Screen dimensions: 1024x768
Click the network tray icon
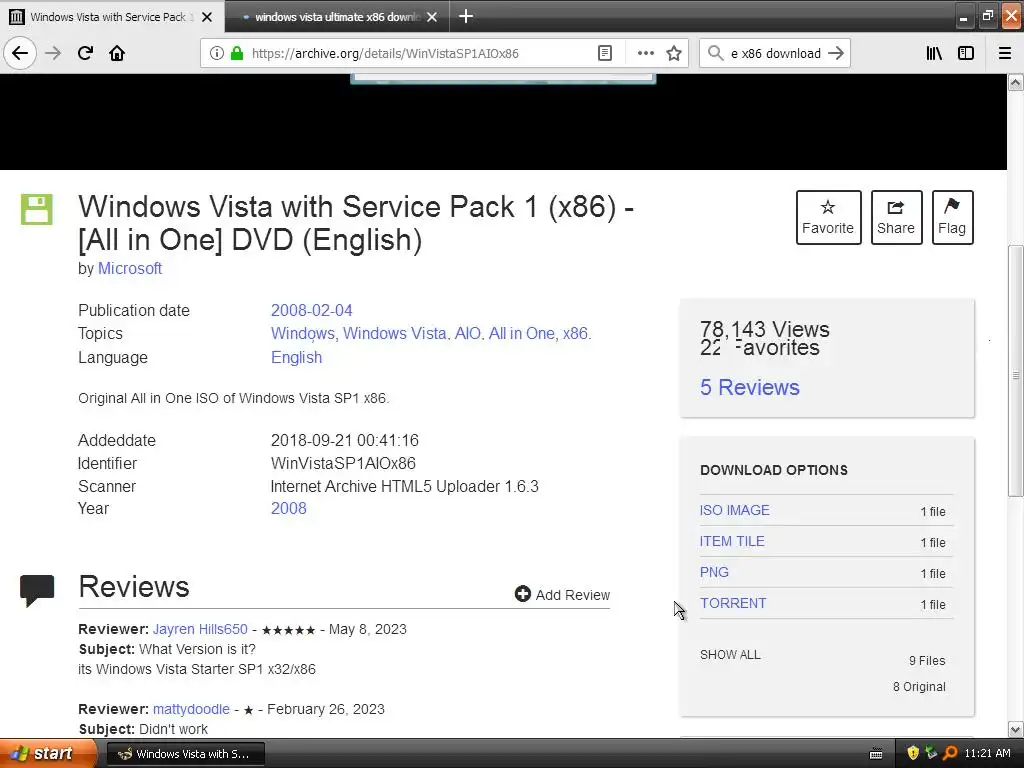[931, 753]
